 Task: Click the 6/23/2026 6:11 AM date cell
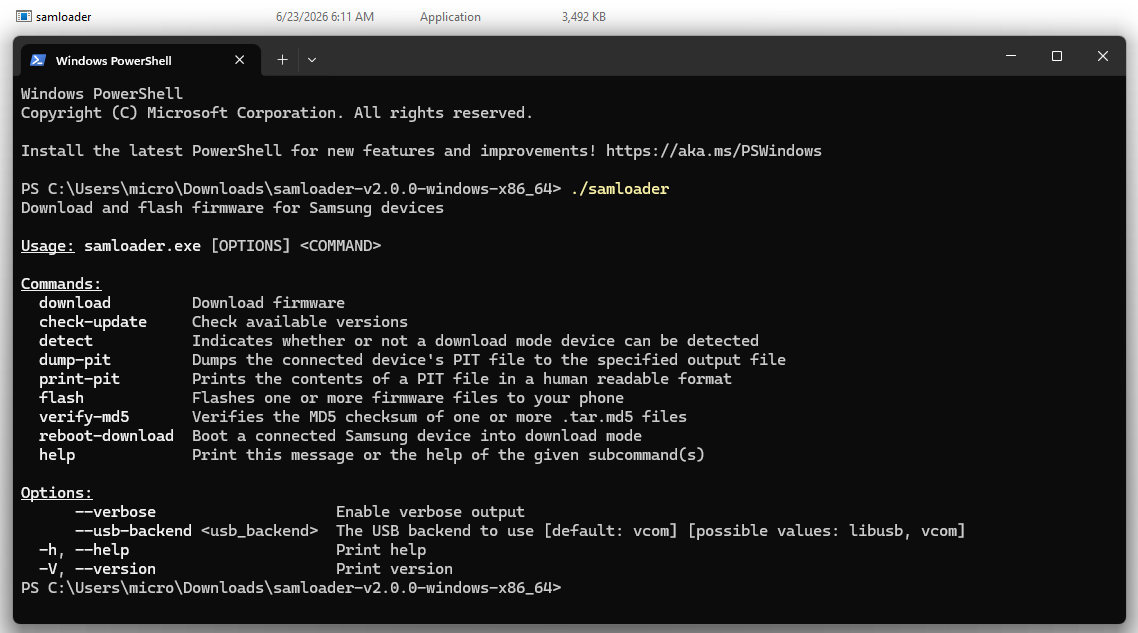click(x=324, y=17)
